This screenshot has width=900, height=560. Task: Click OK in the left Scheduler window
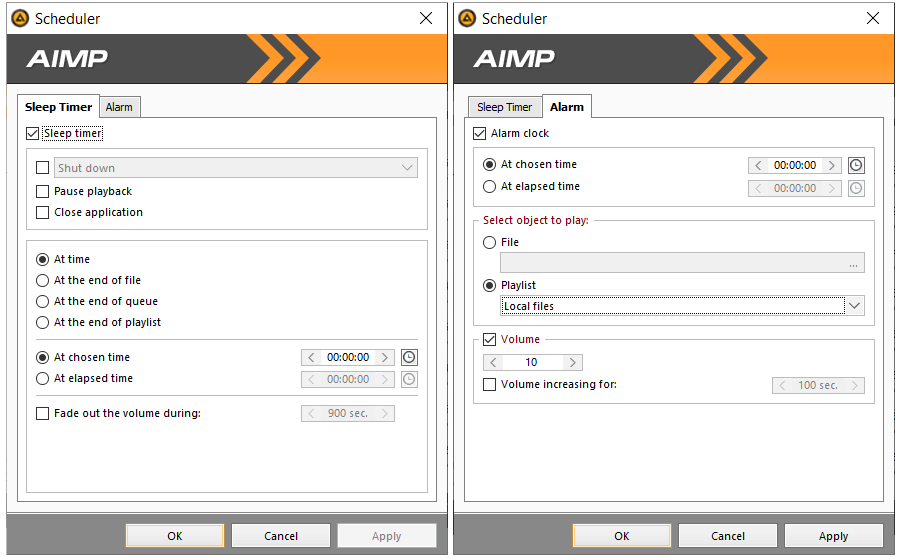(x=175, y=536)
